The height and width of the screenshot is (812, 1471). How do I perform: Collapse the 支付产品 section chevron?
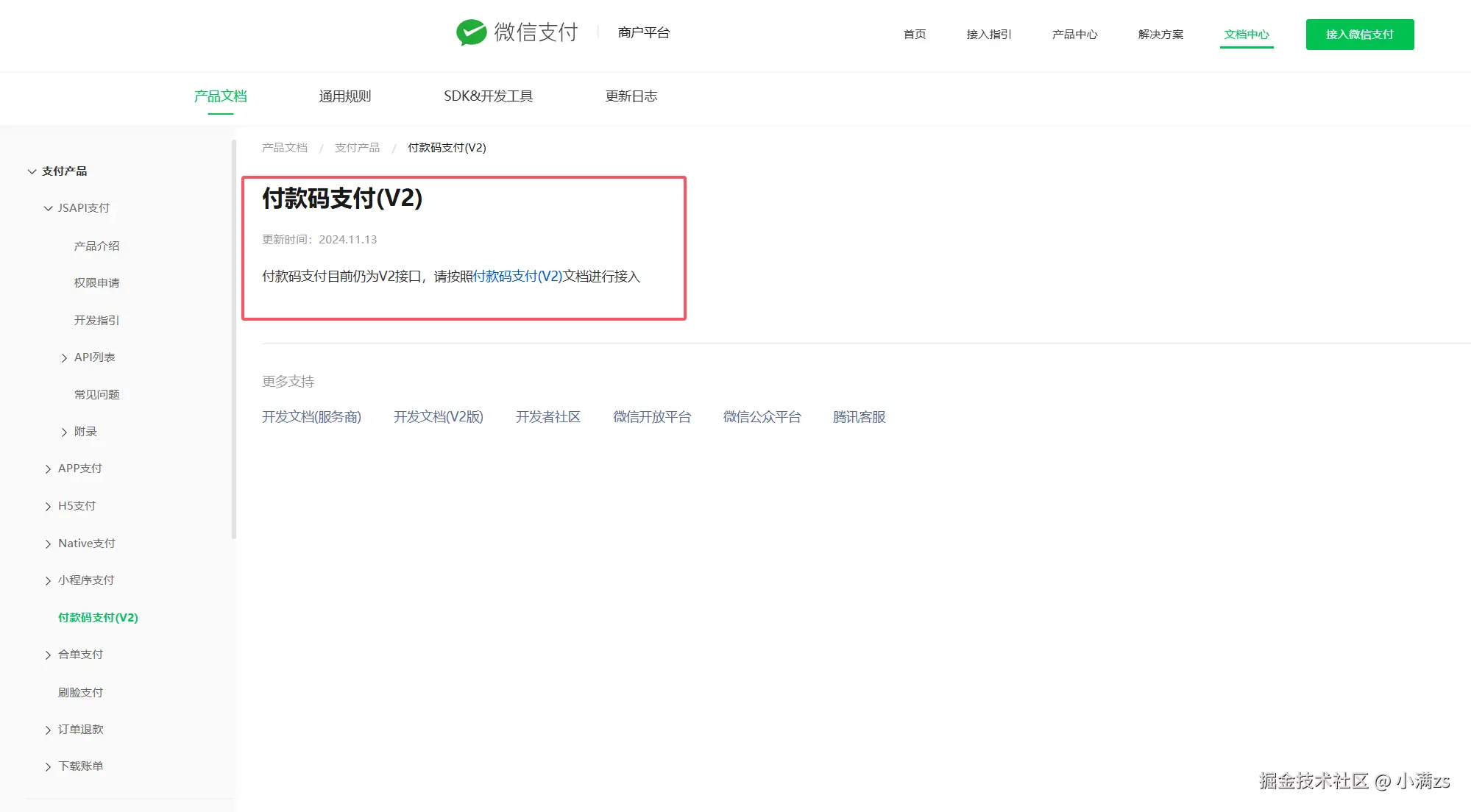(x=32, y=171)
